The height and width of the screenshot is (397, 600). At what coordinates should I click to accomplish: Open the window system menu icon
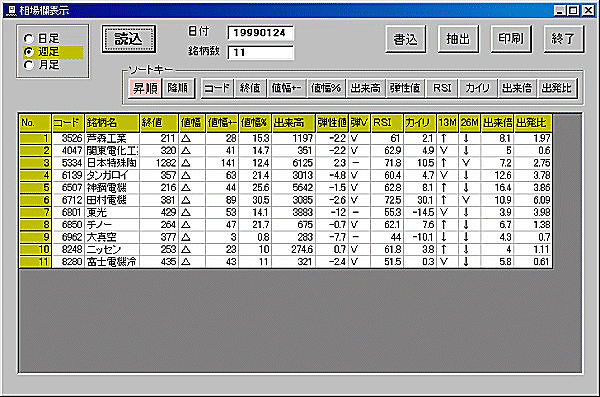(x=12, y=10)
